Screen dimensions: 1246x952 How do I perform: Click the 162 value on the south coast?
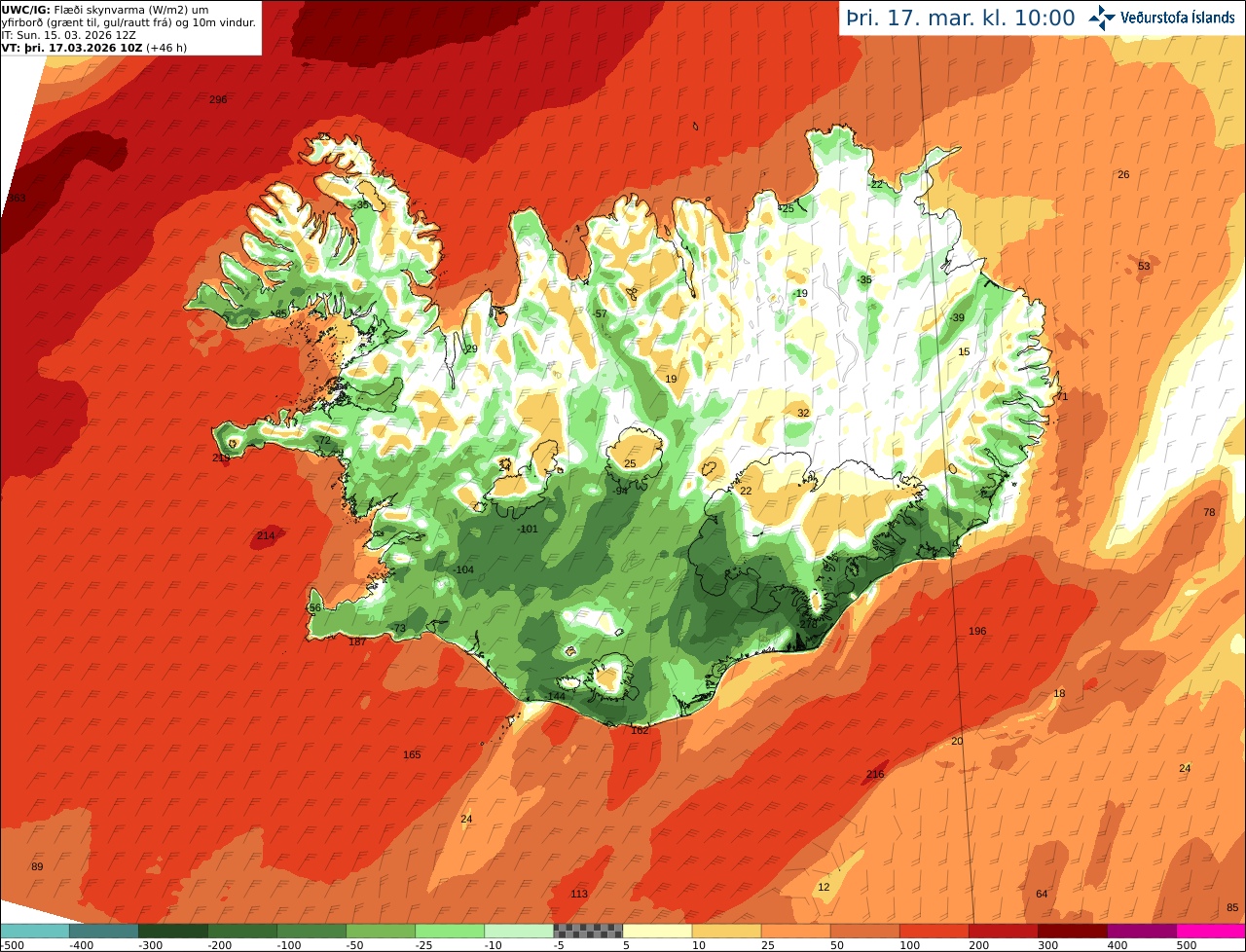click(640, 730)
